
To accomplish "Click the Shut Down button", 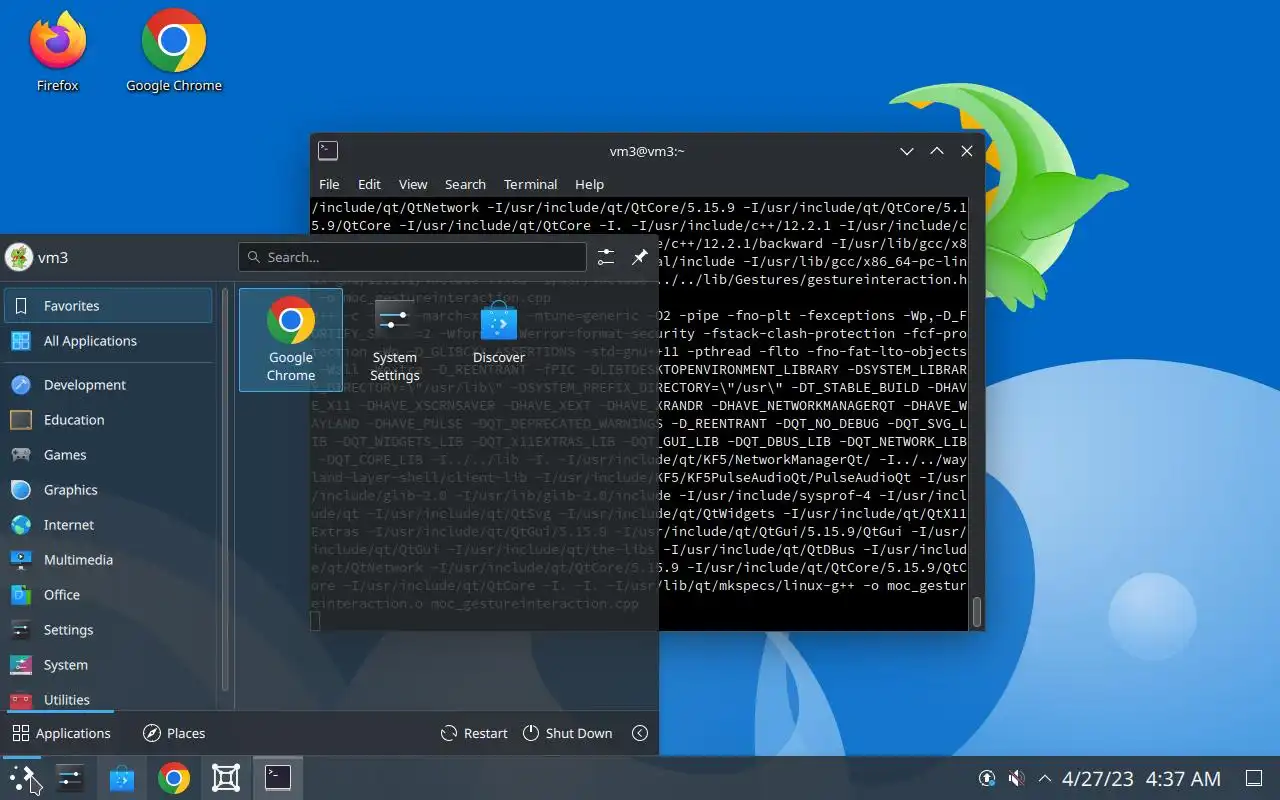I will point(567,733).
